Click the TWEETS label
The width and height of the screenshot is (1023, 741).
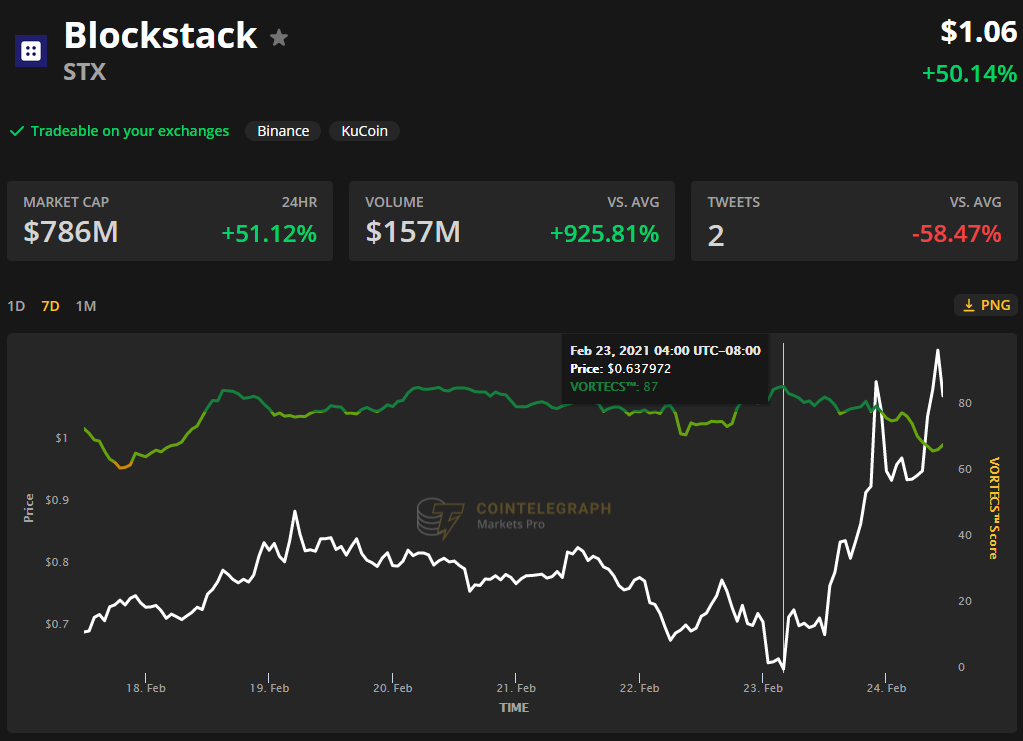[x=733, y=202]
